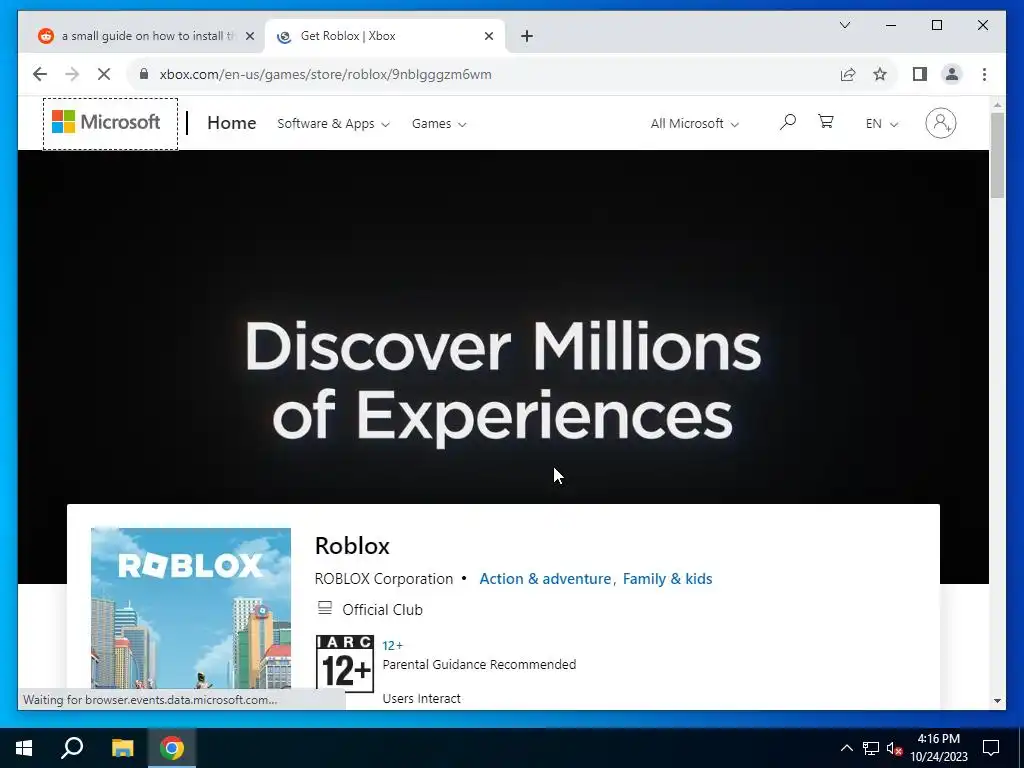Image resolution: width=1024 pixels, height=768 pixels.
Task: Open the Action & adventure category link
Action: pyautogui.click(x=545, y=579)
